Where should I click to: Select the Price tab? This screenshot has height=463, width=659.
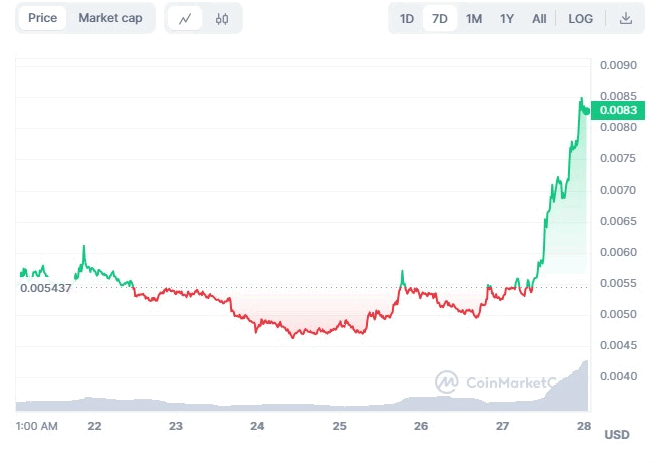point(42,18)
